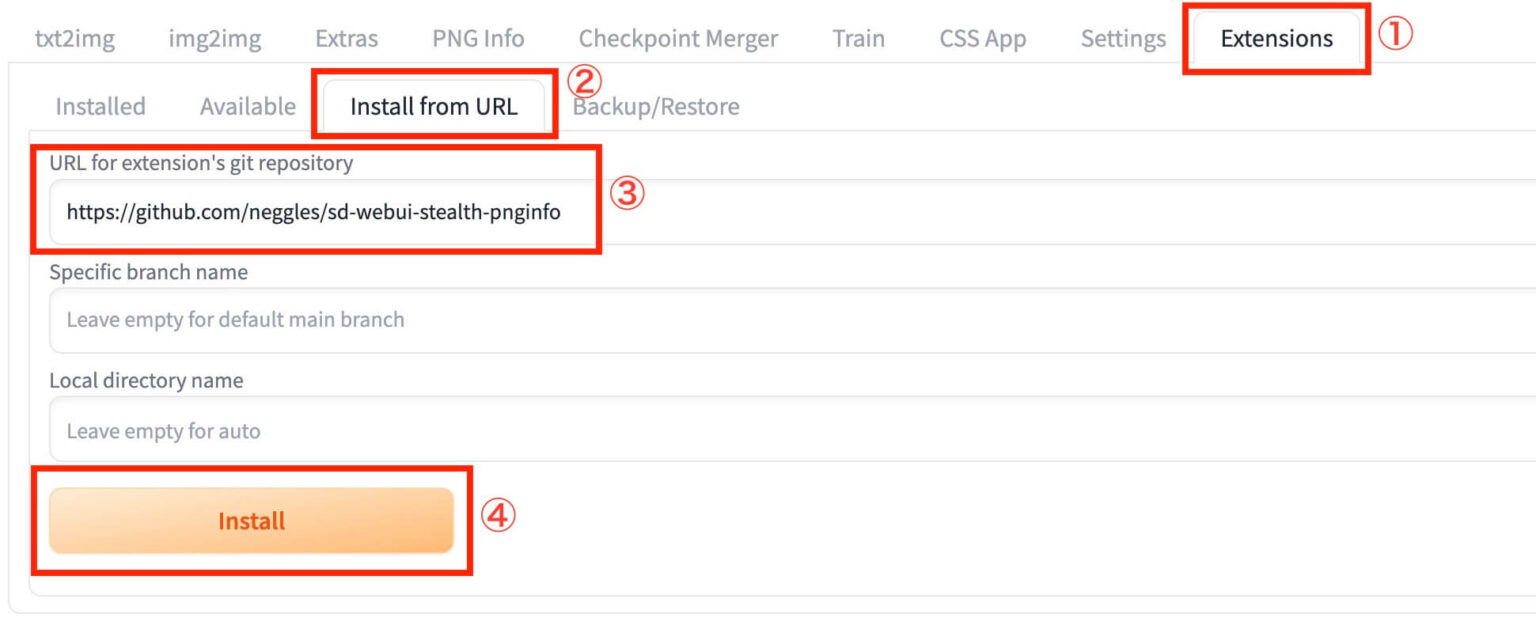This screenshot has height=633, width=1536.
Task: Open the img2img tab
Action: (x=214, y=39)
